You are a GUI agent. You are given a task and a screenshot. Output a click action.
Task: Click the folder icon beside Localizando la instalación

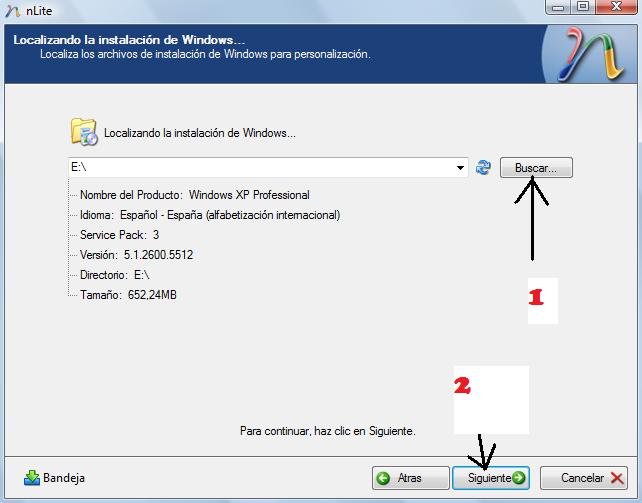coord(83,132)
